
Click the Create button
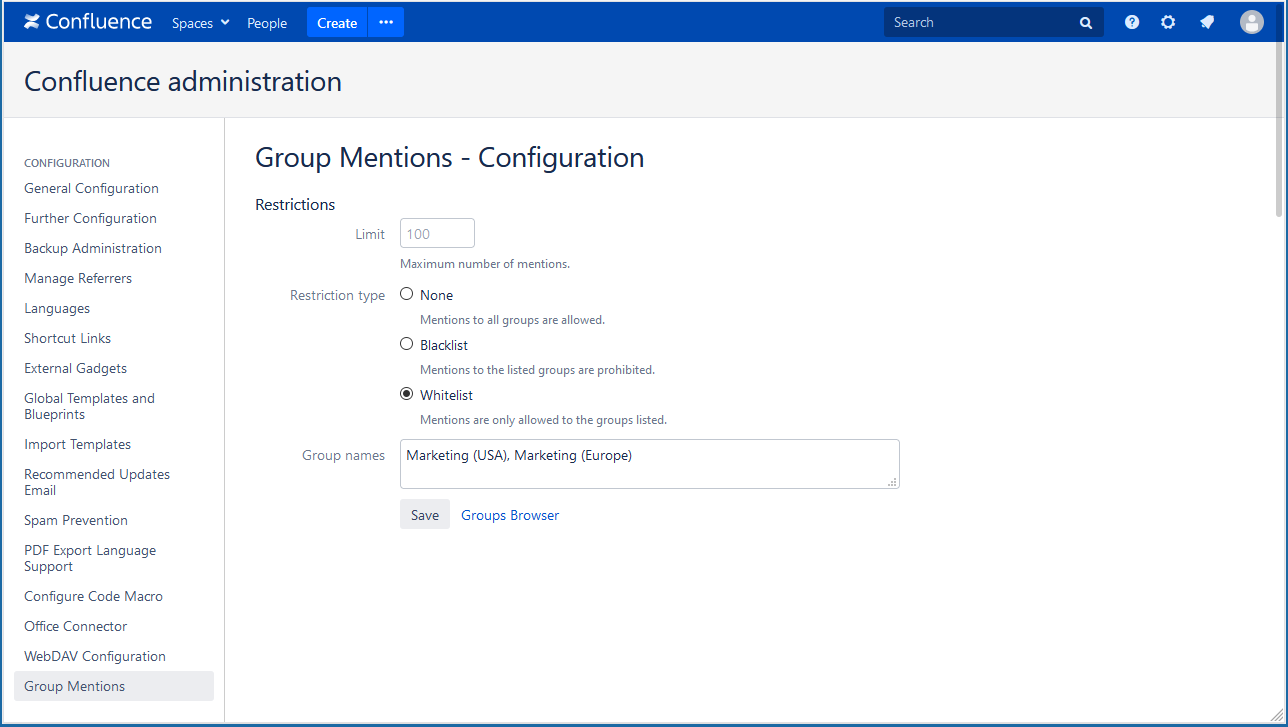click(337, 22)
